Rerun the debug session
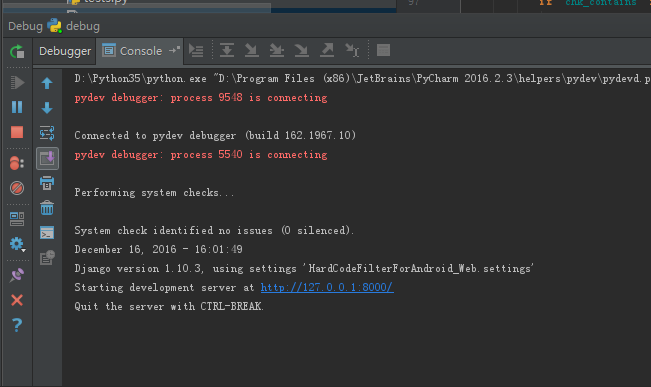 [17, 52]
